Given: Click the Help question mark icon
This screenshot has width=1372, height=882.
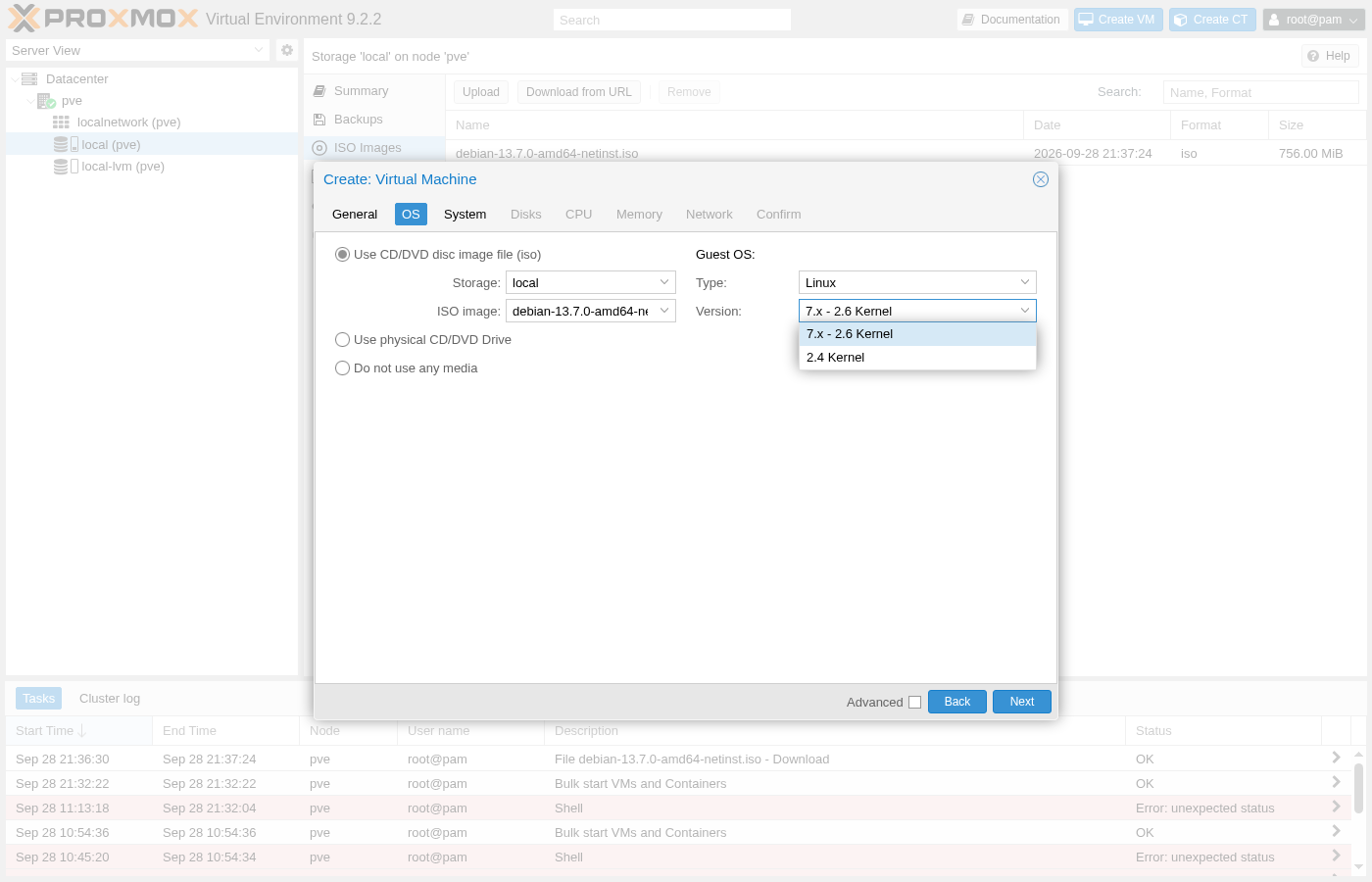Looking at the screenshot, I should [x=1313, y=56].
